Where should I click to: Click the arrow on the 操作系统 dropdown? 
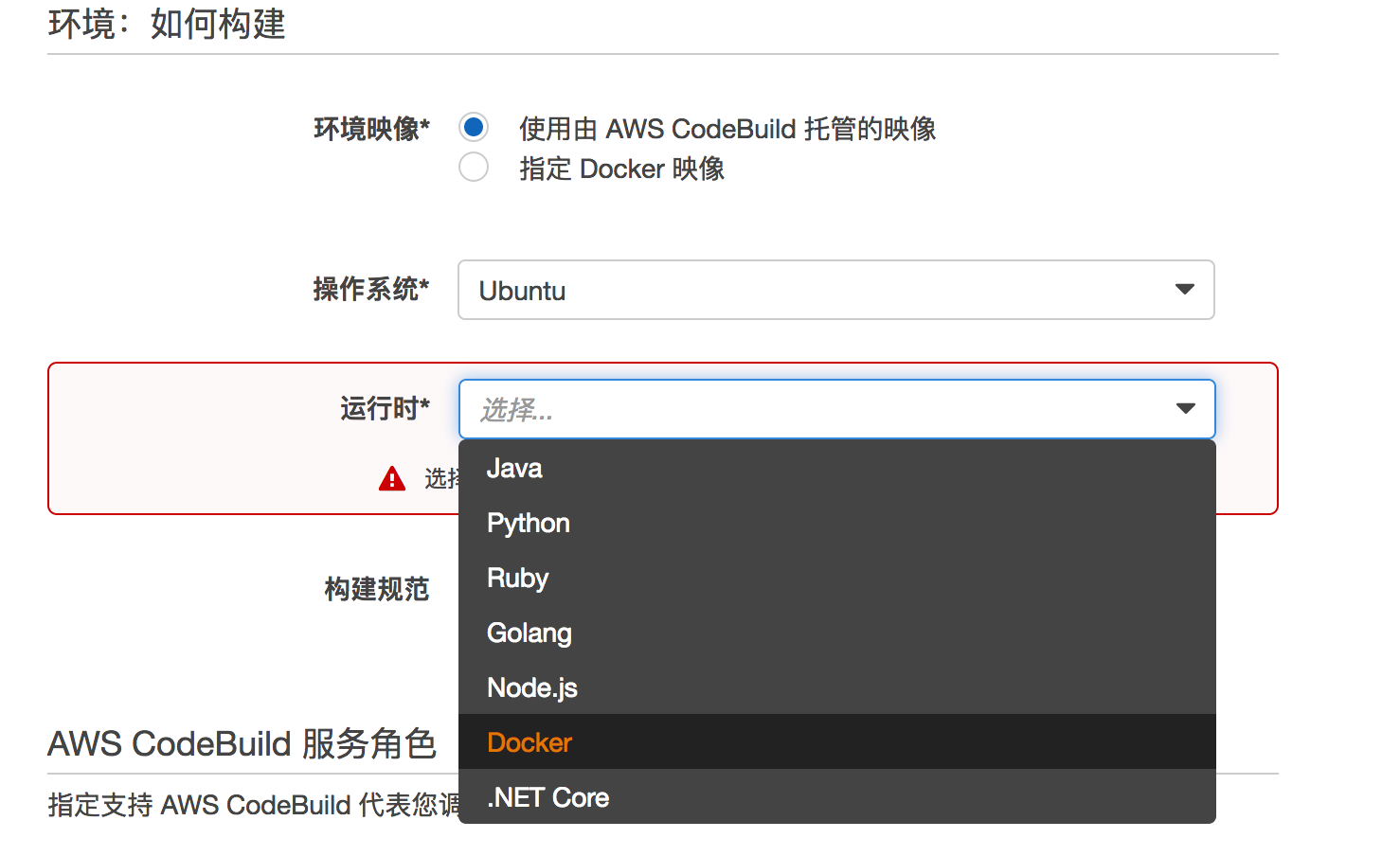coord(1184,290)
